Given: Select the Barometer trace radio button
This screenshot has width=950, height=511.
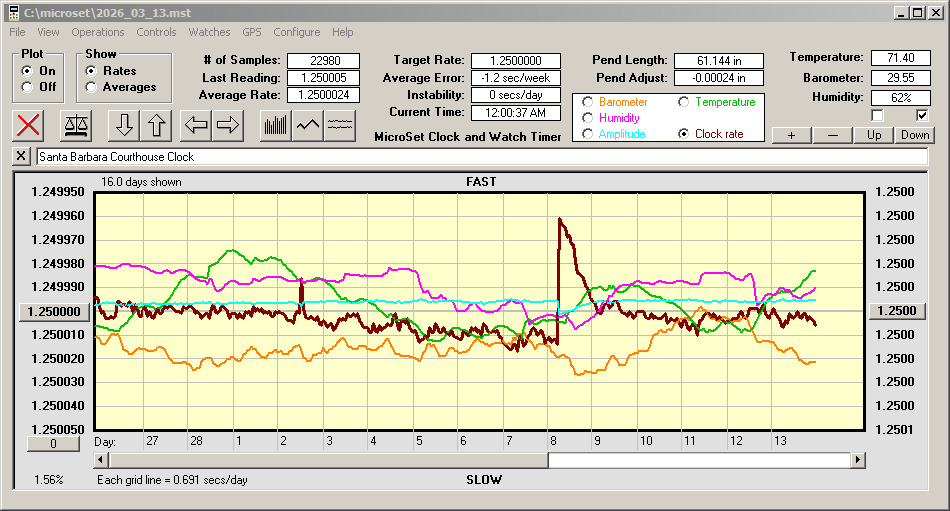Looking at the screenshot, I should (x=587, y=102).
